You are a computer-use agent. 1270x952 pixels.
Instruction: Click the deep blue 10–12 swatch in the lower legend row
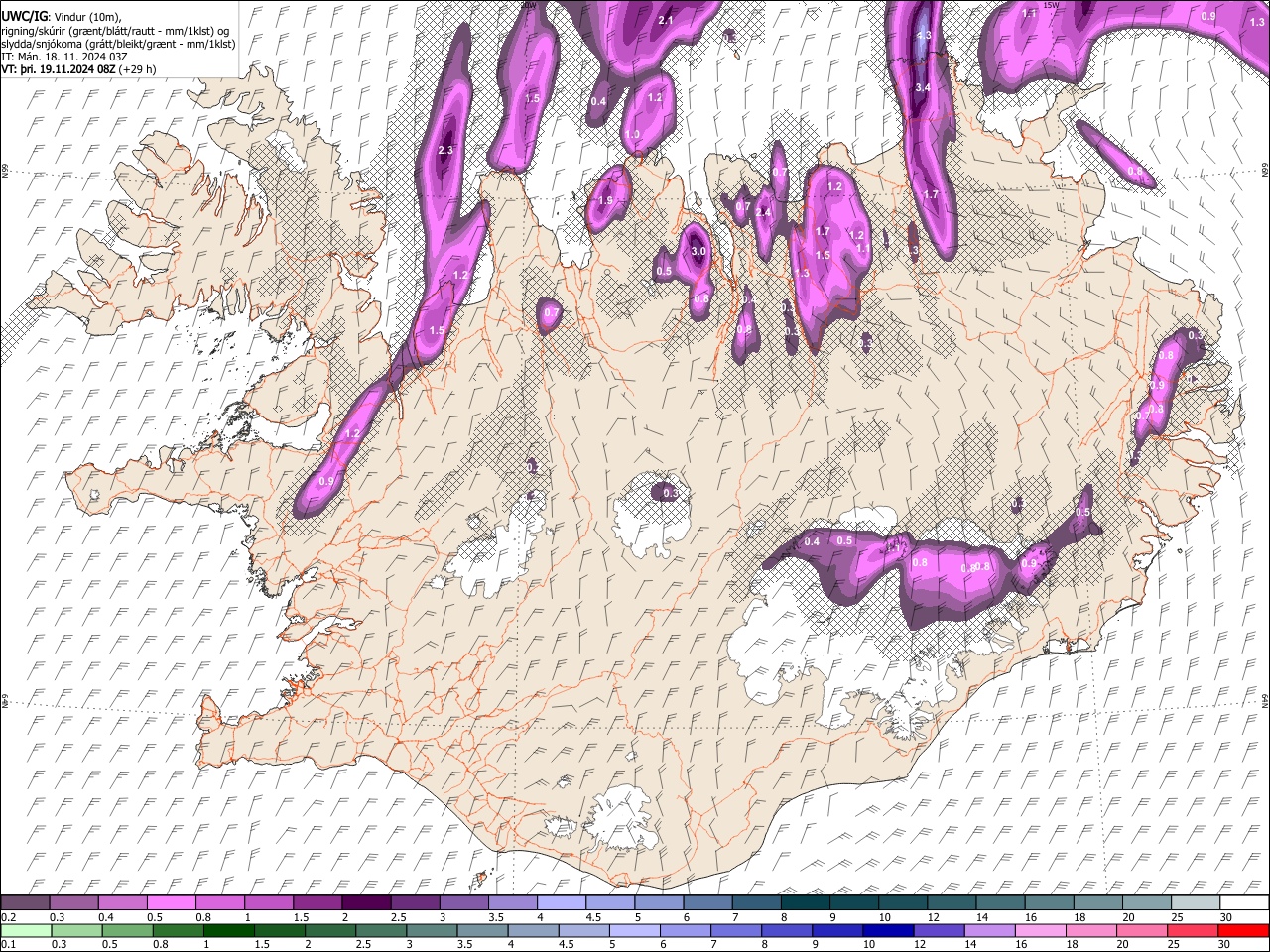pos(888,930)
